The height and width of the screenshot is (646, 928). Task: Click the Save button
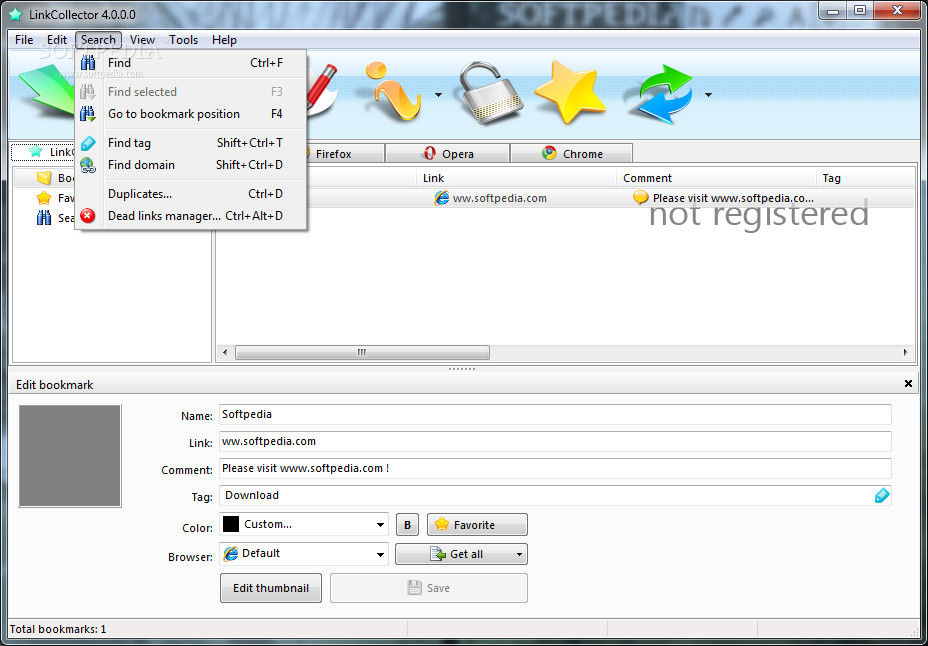(x=428, y=588)
